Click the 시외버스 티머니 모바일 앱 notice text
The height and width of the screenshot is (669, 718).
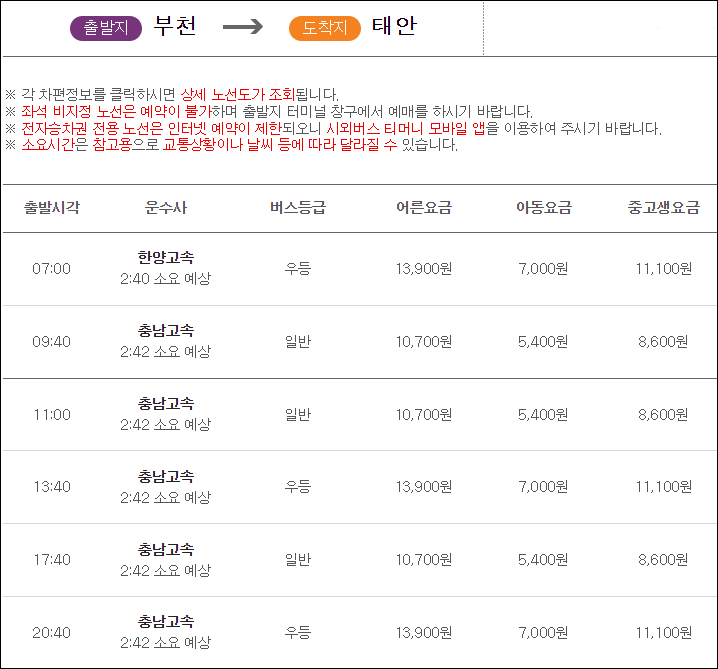coord(405,128)
